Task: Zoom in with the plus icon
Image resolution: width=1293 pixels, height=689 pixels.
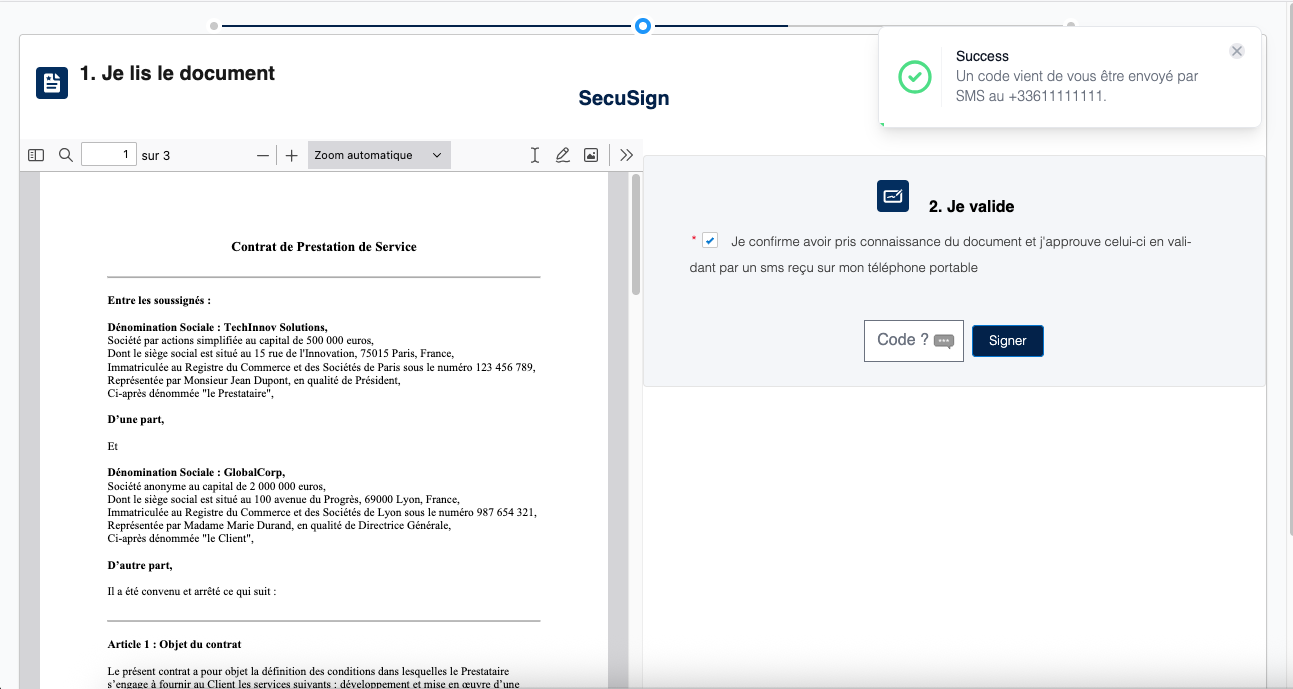Action: point(292,155)
